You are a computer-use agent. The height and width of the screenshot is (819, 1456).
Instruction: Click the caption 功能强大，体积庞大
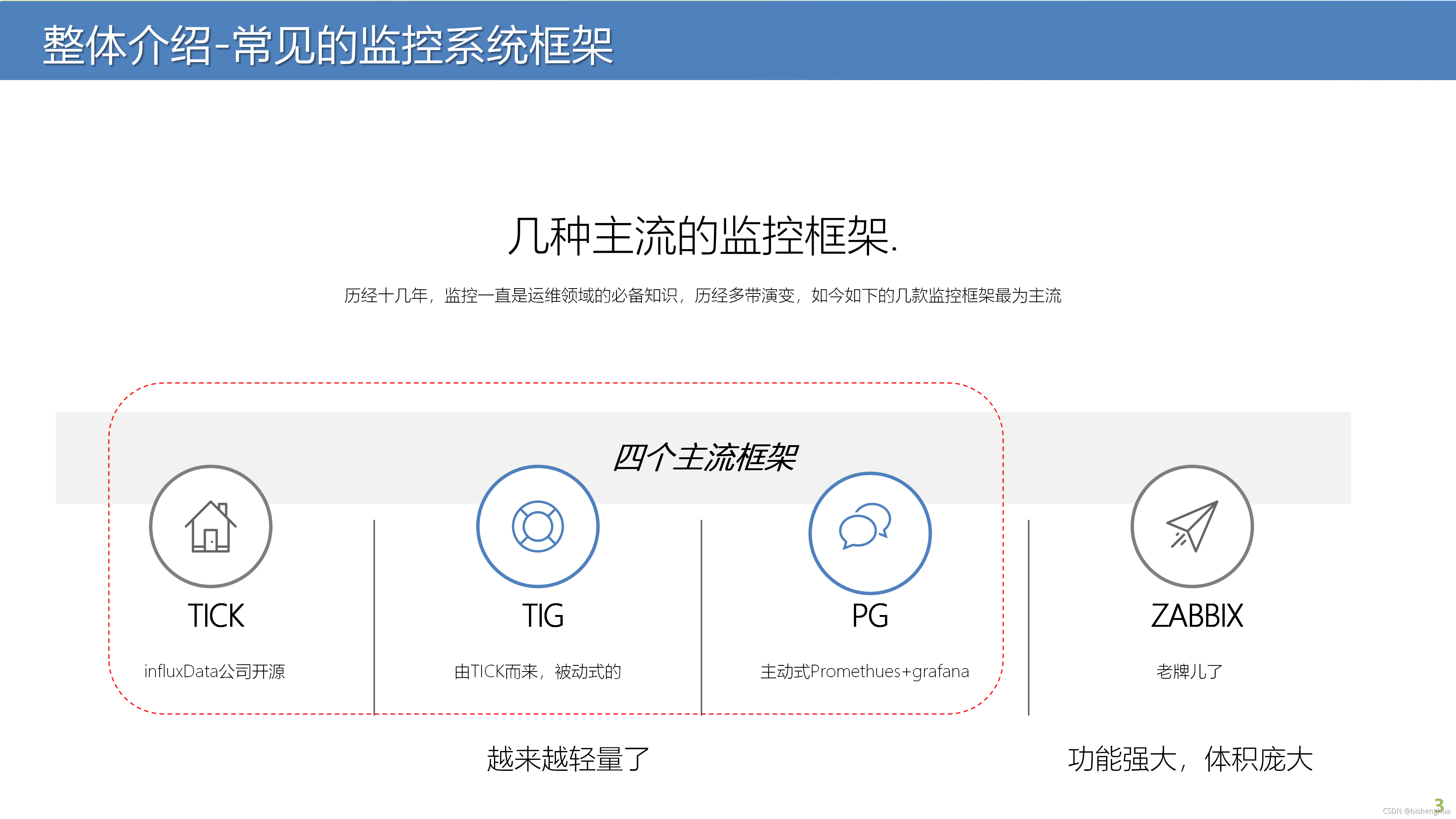coord(1190,758)
